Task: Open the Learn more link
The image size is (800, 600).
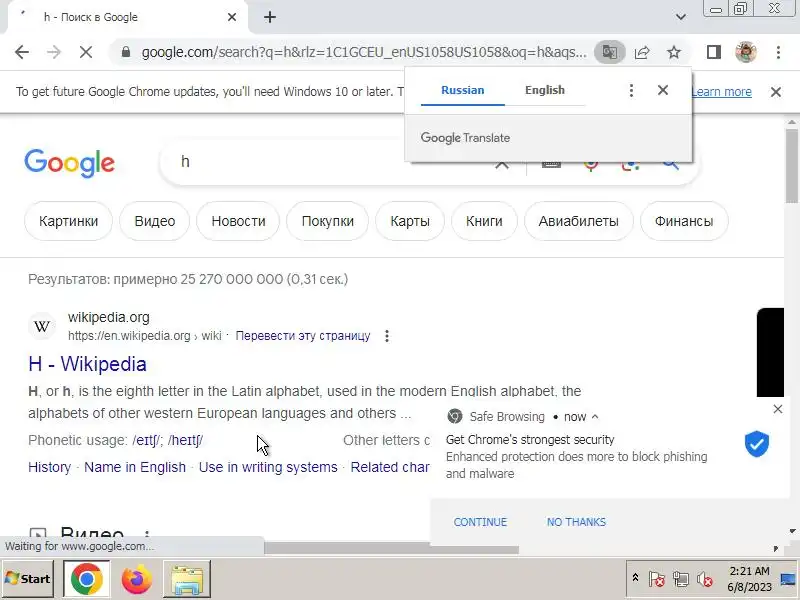Action: 721,92
